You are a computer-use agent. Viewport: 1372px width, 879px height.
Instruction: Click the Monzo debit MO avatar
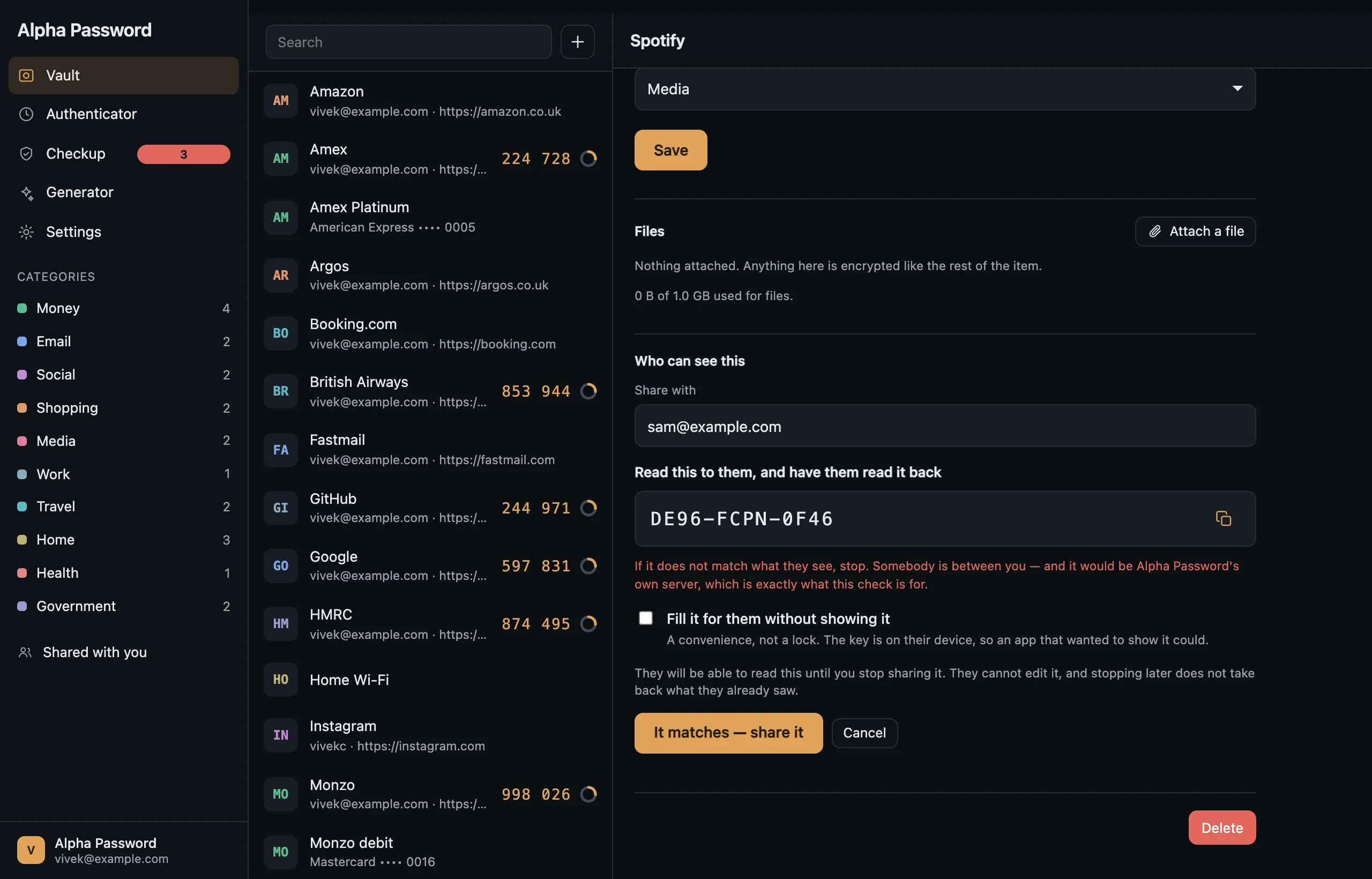pyautogui.click(x=280, y=852)
